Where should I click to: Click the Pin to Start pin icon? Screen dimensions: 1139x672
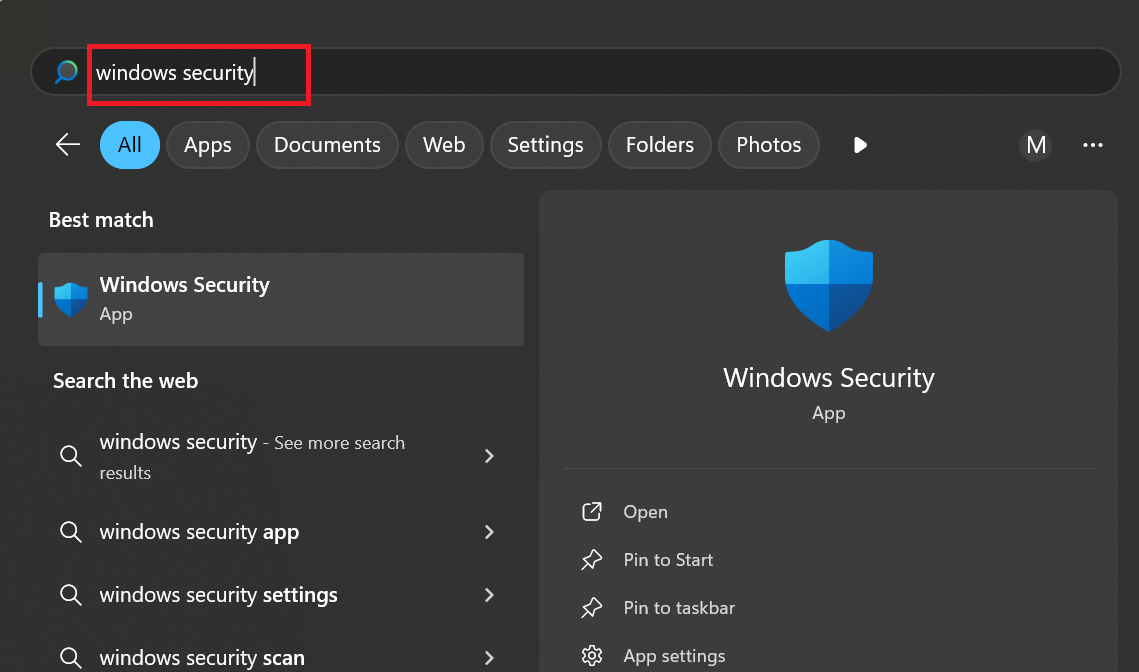pos(592,560)
